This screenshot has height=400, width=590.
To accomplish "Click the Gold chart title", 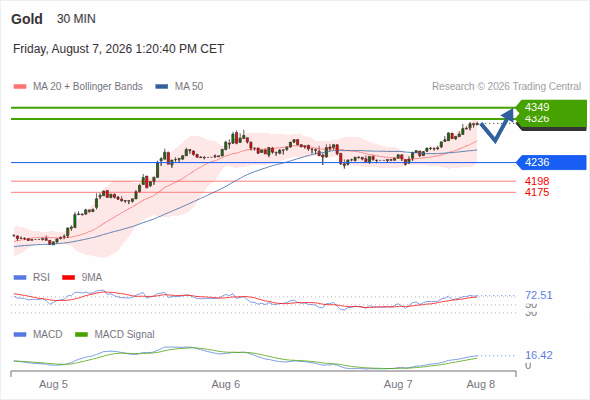I will [x=27, y=19].
